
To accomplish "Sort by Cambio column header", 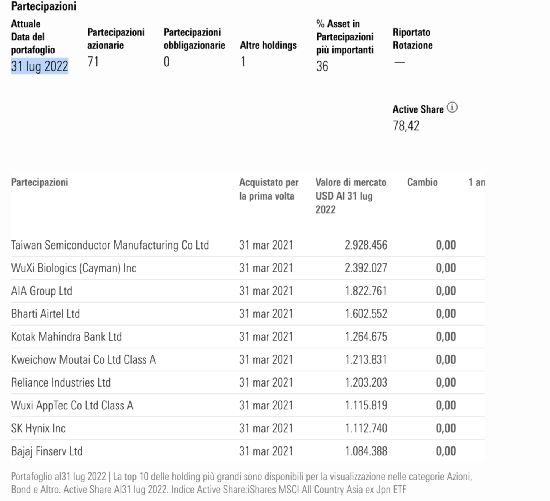I will [x=422, y=182].
